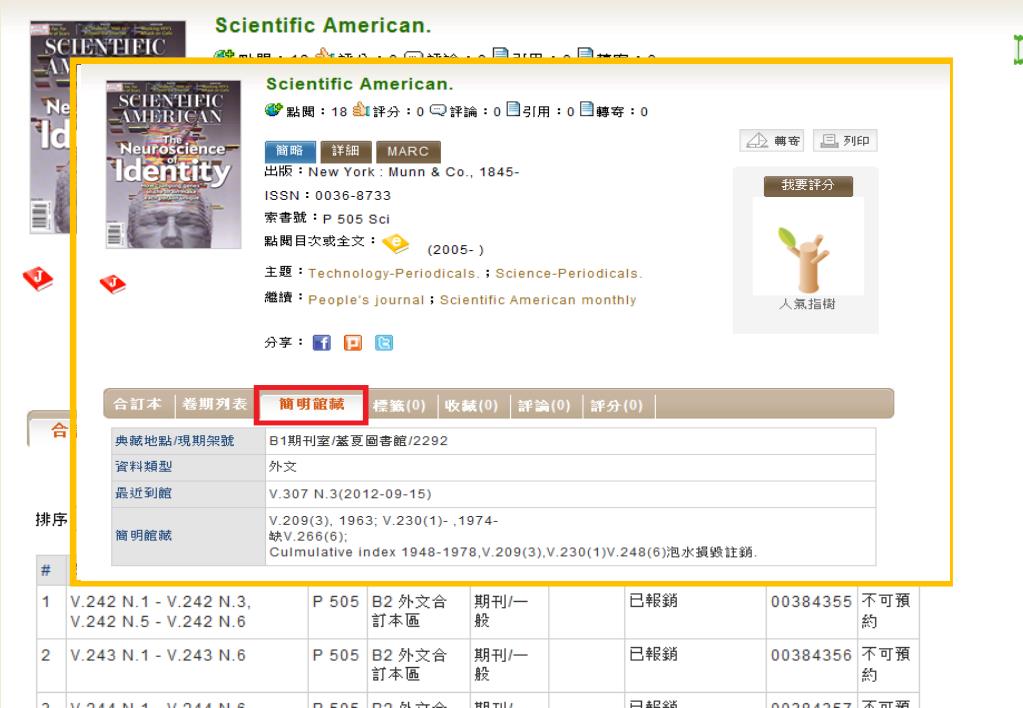The width and height of the screenshot is (1023, 708).
Task: Open the e-journal full text icon
Action: [395, 243]
